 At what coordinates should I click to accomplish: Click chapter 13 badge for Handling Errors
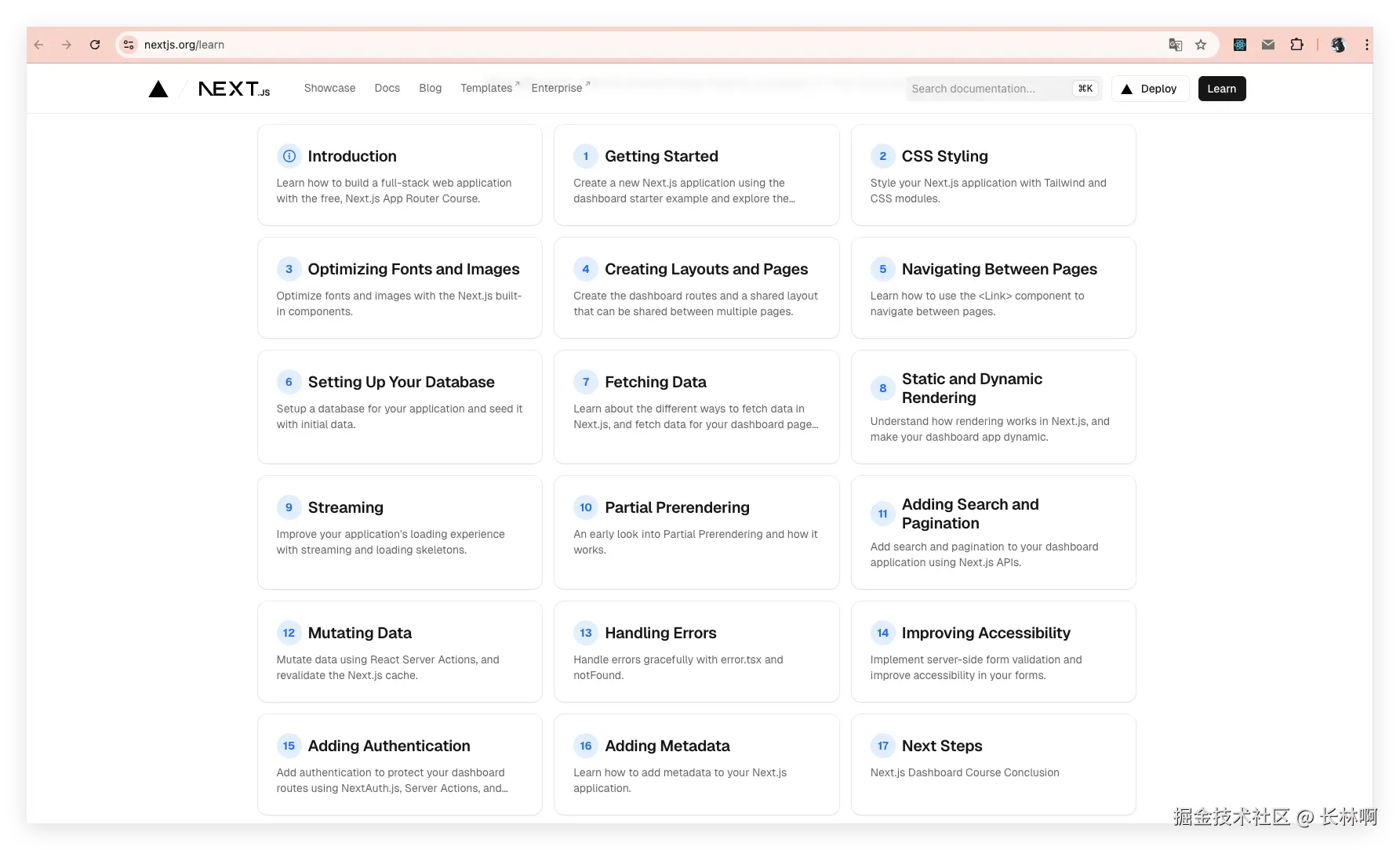586,633
